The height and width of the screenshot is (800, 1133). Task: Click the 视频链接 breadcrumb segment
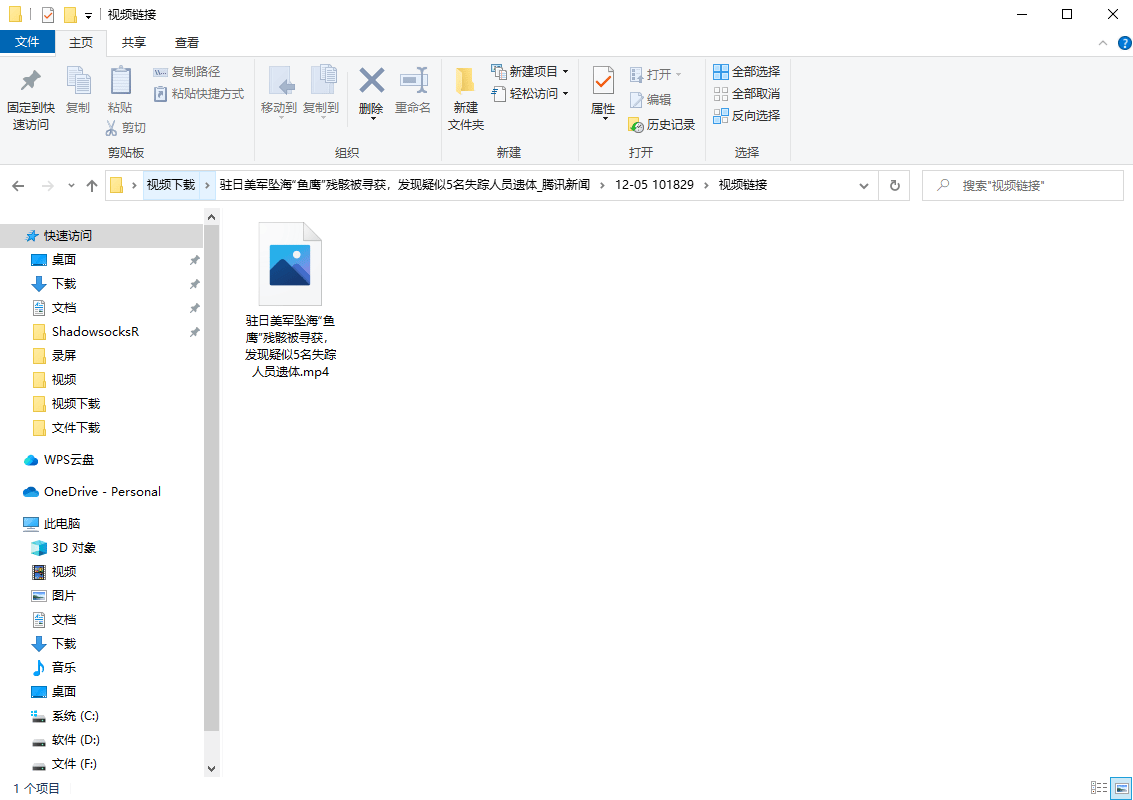click(x=743, y=185)
